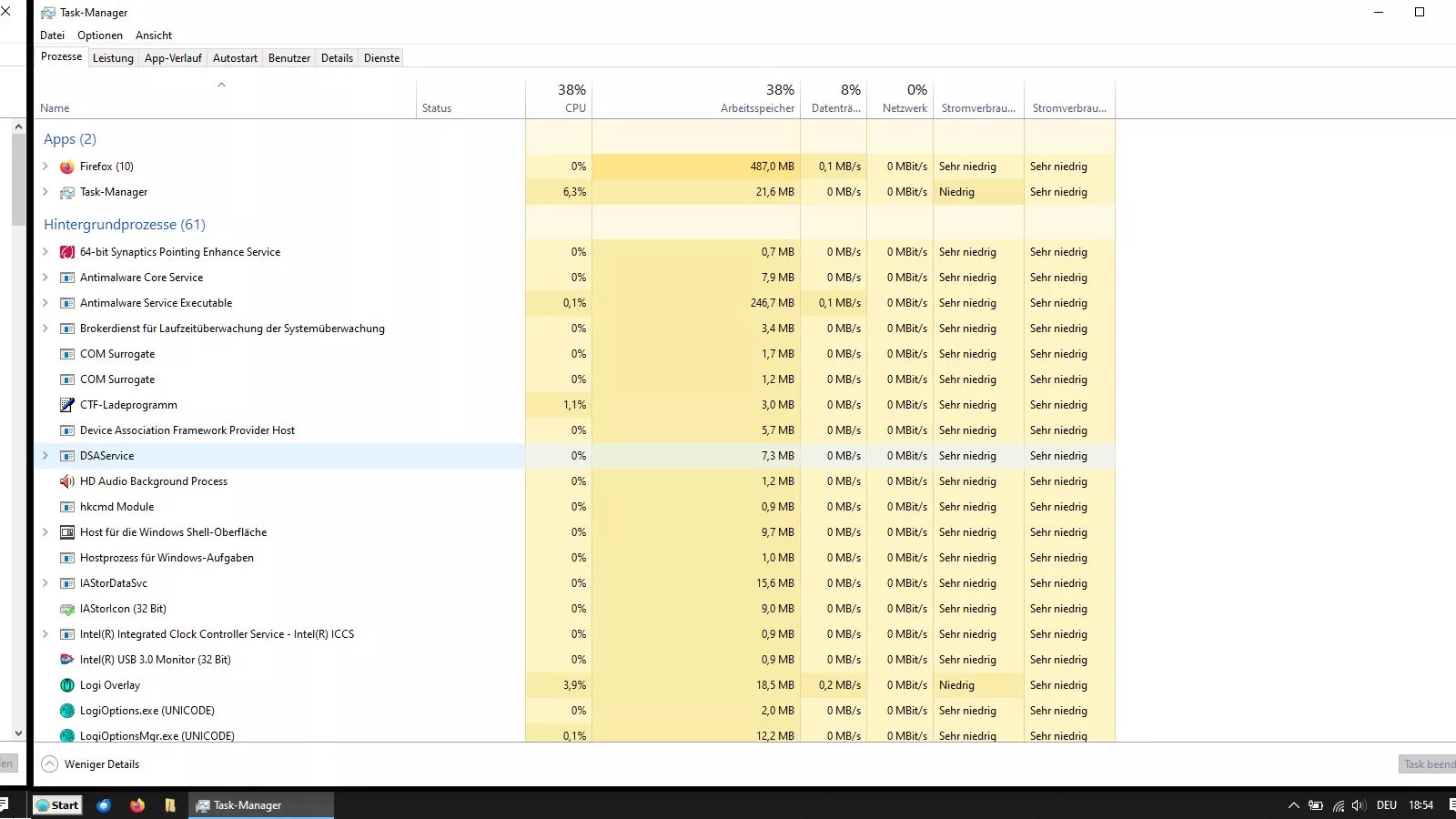This screenshot has height=819, width=1456.
Task: Switch to the Leistung tab
Action: click(x=113, y=58)
